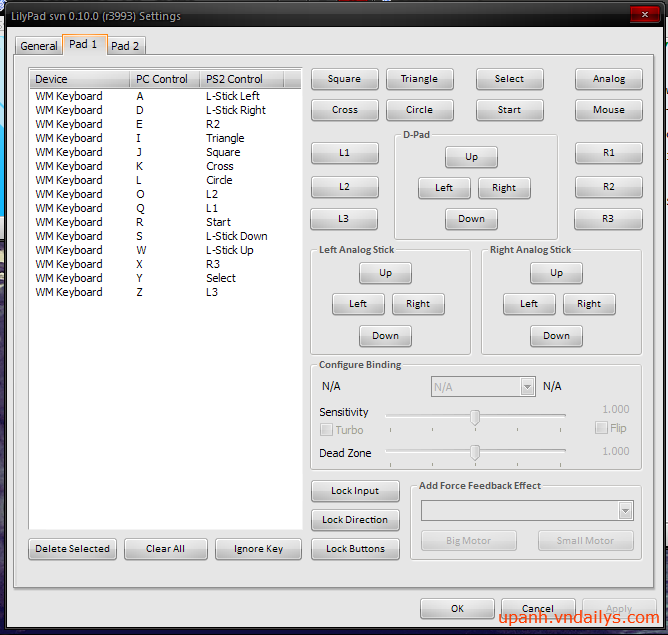The image size is (668, 635).
Task: Select the Circle binding row for L
Action: click(165, 180)
